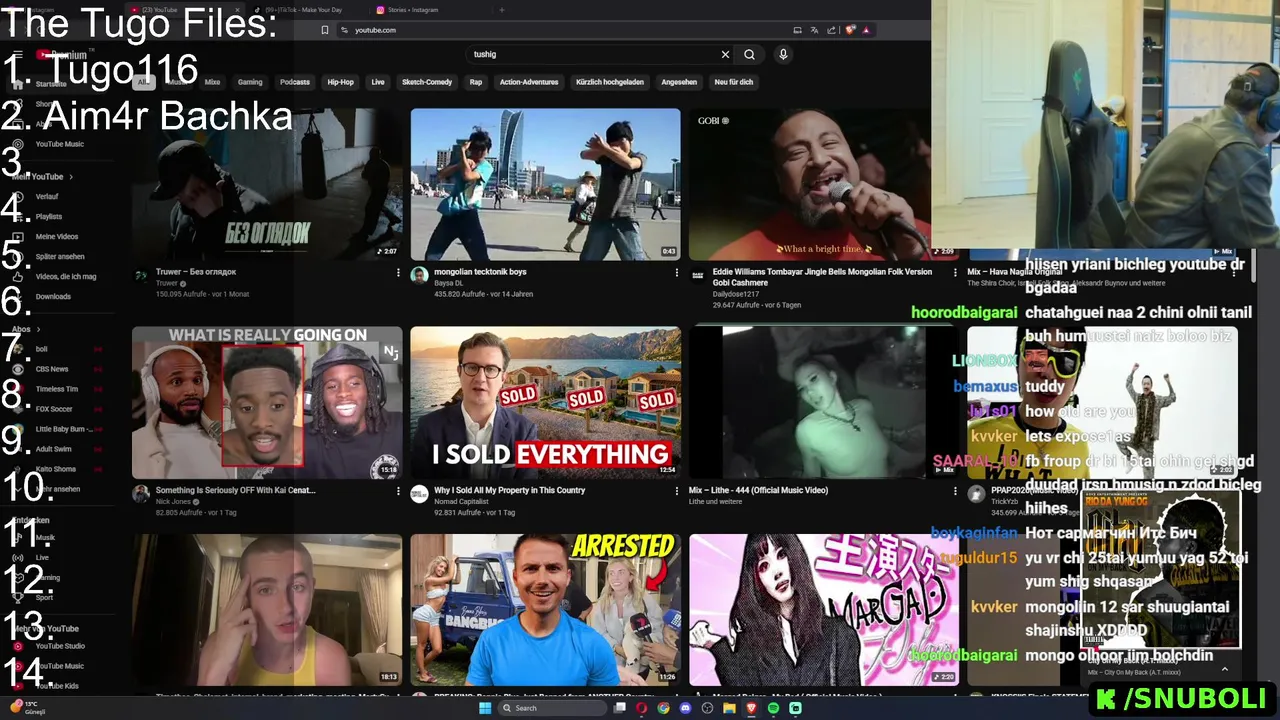Click the bookmark icon in the address bar
The height and width of the screenshot is (720, 1280).
point(325,30)
